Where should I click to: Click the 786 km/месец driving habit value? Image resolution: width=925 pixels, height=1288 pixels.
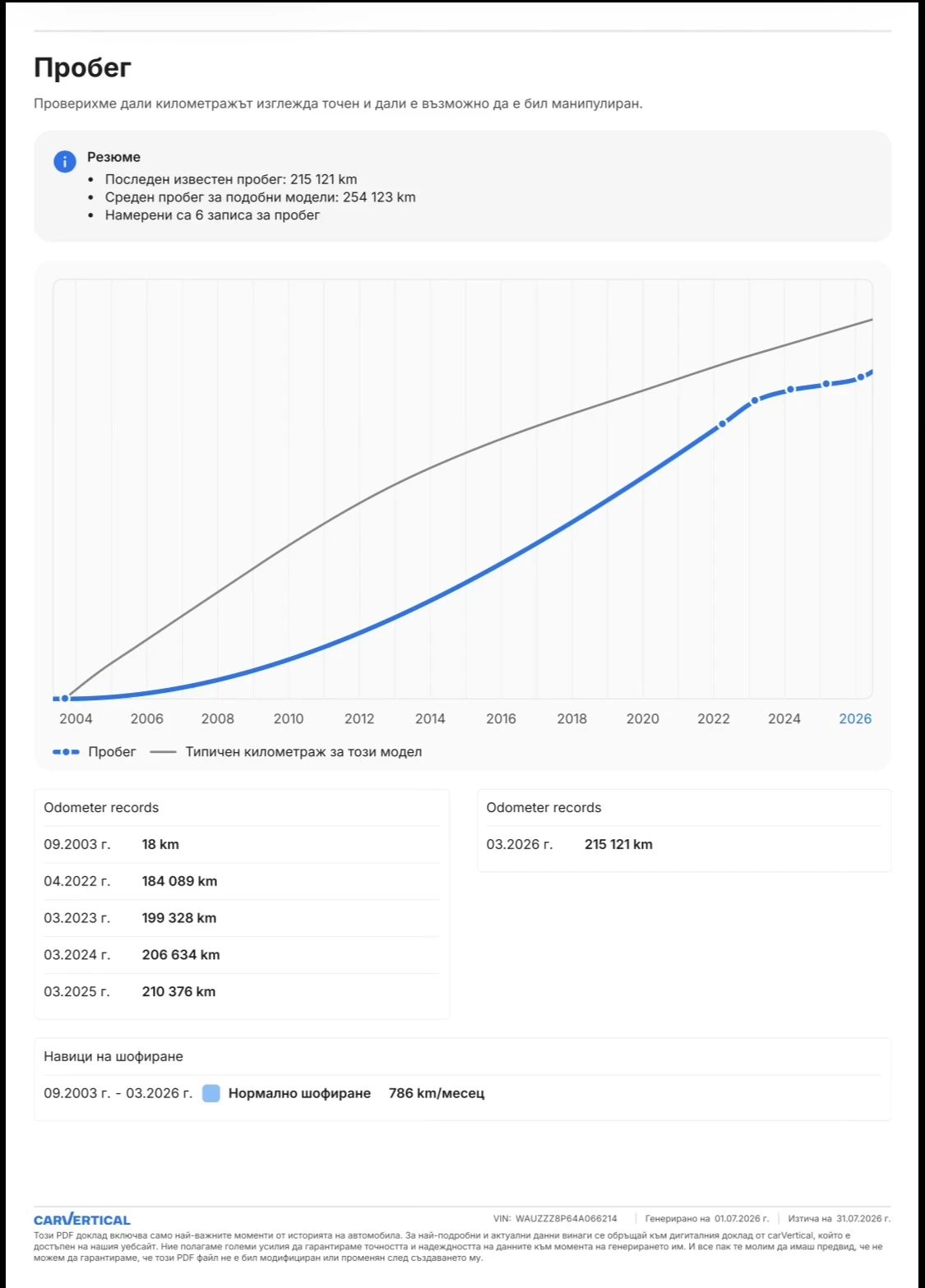point(437,1093)
